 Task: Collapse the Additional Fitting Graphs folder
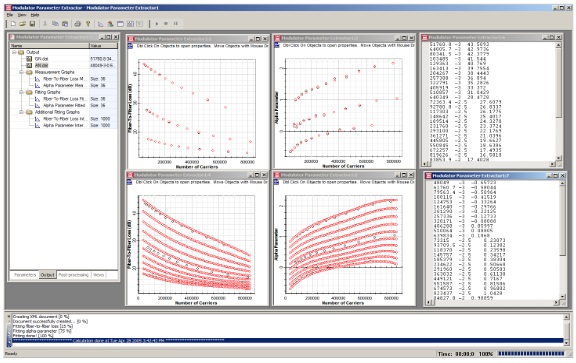(x=22, y=112)
